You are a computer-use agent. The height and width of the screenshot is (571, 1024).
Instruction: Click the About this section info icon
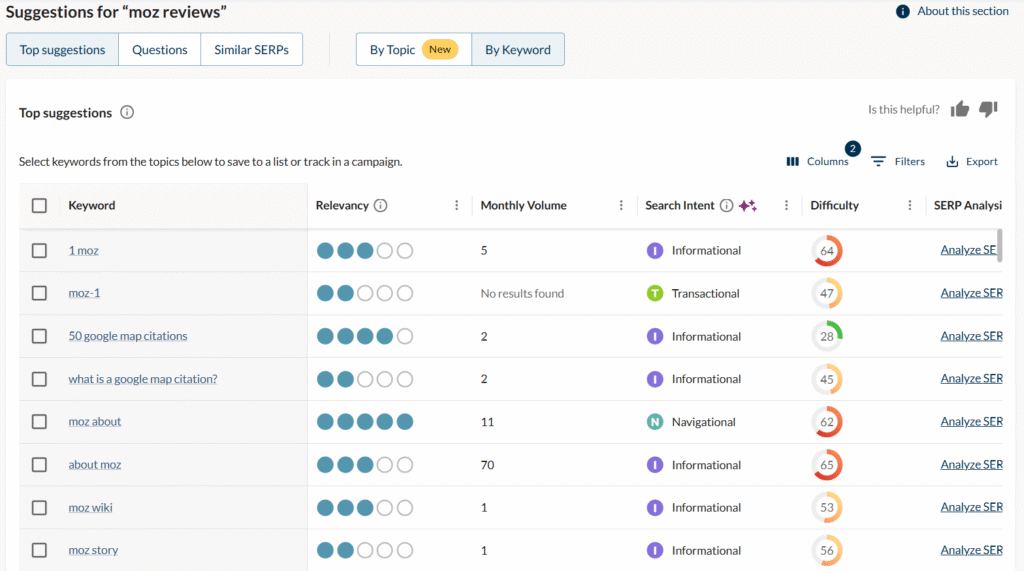click(x=903, y=11)
